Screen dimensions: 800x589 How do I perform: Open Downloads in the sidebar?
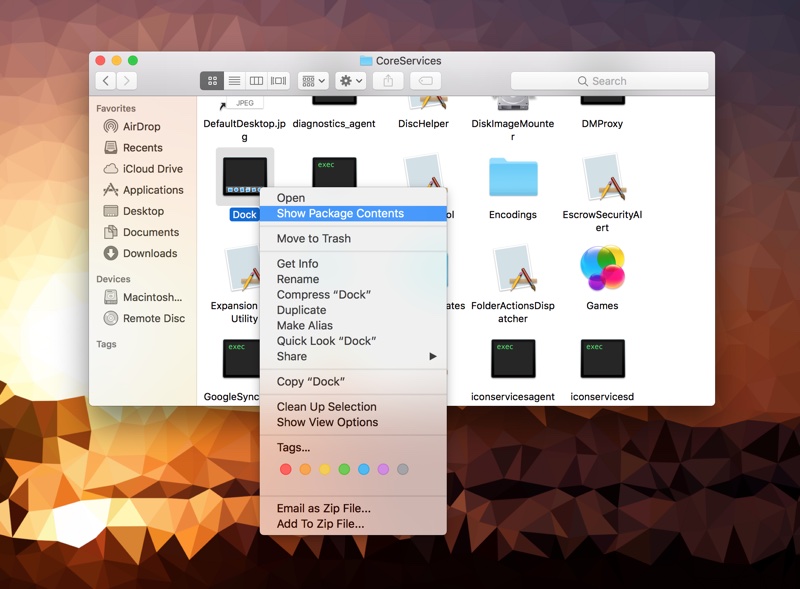point(150,253)
